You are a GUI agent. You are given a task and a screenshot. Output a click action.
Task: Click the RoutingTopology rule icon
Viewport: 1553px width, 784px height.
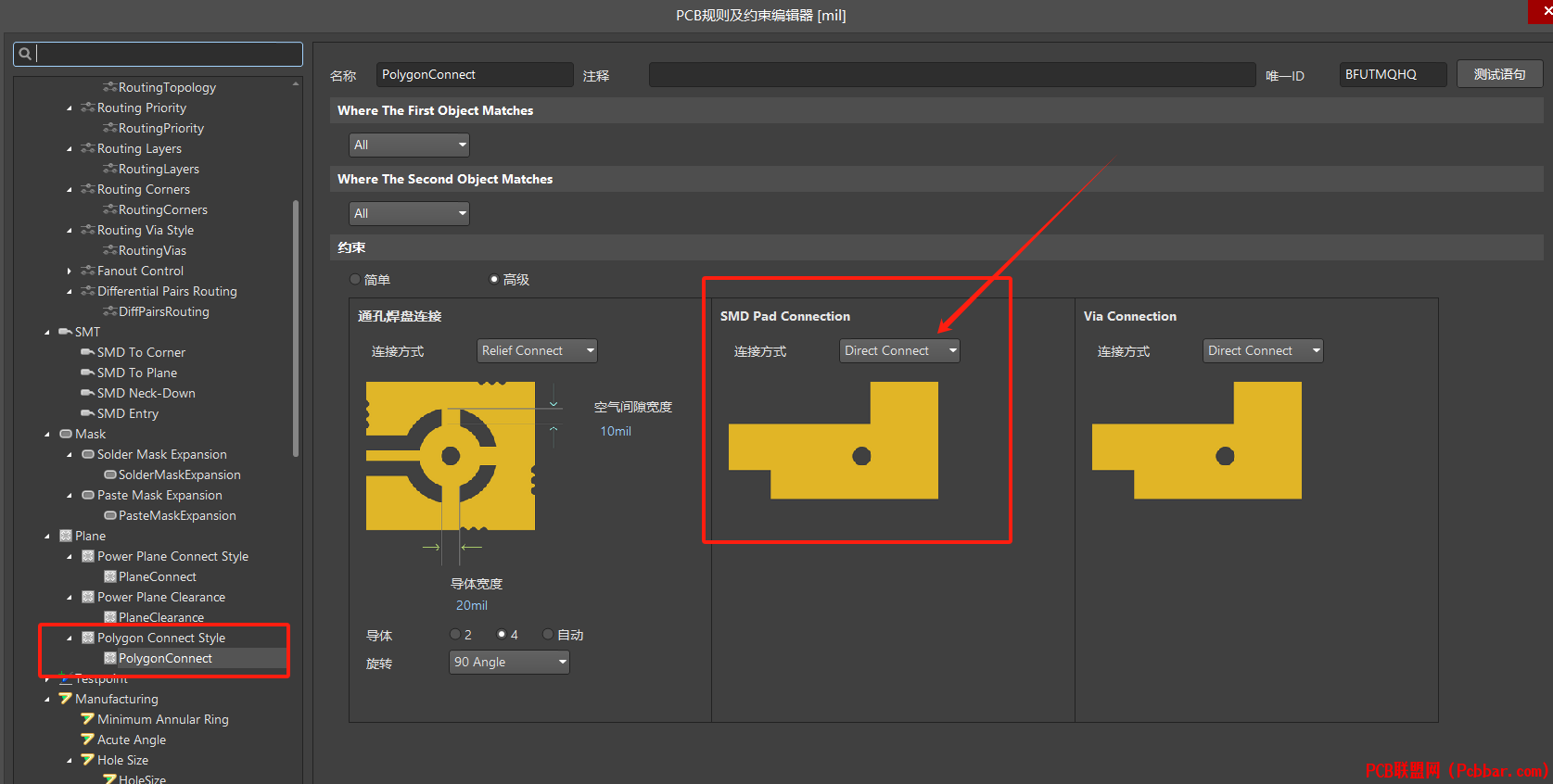point(109,87)
